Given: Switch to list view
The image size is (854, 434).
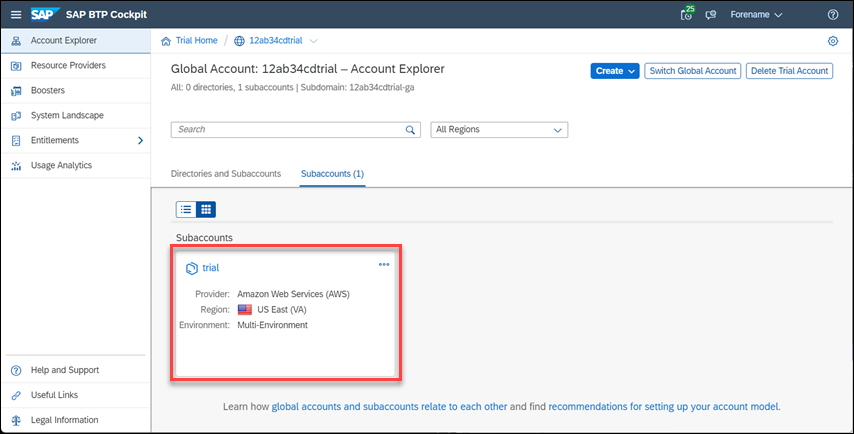Looking at the screenshot, I should (x=186, y=209).
